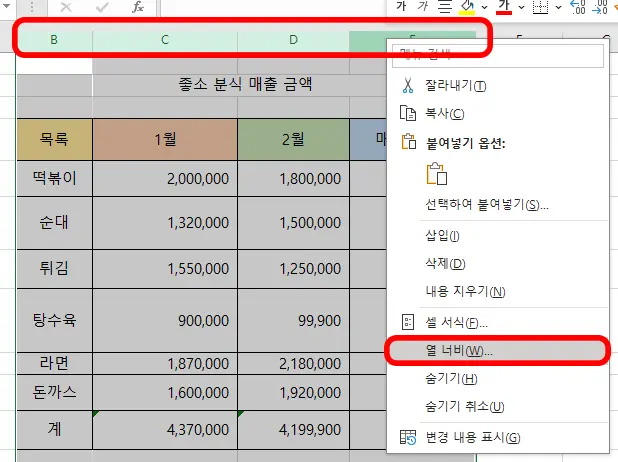Select column D header

pyautogui.click(x=293, y=40)
